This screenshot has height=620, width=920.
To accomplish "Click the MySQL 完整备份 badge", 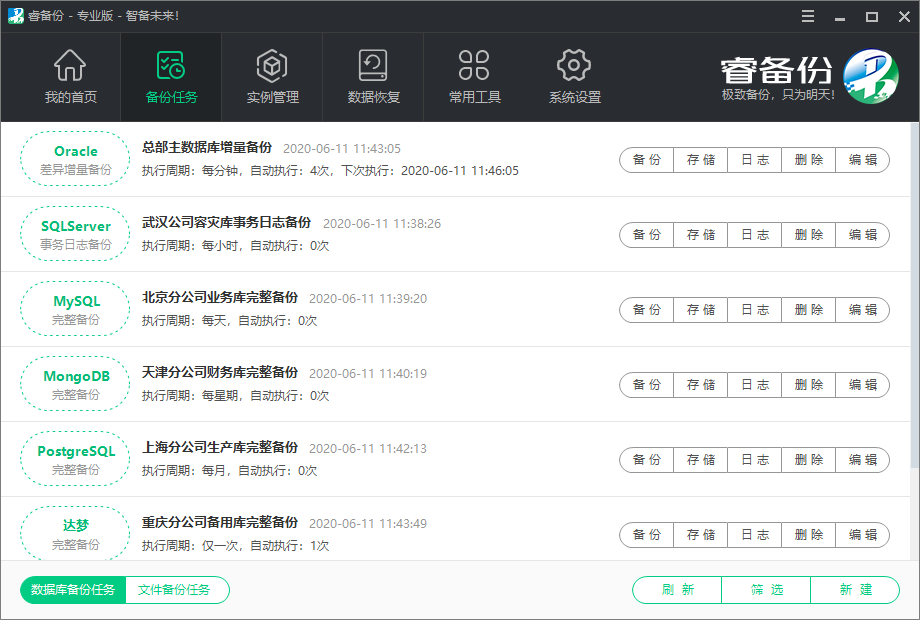I will pyautogui.click(x=75, y=309).
